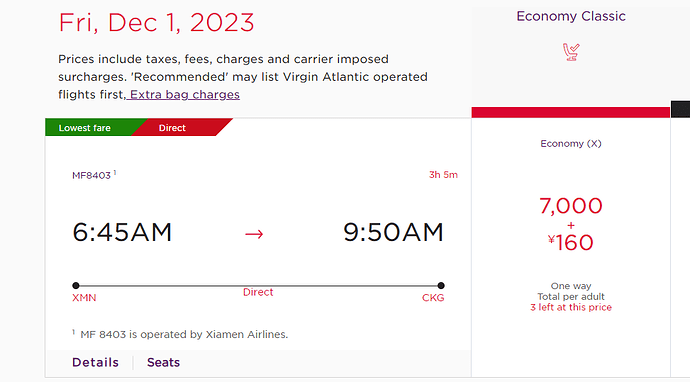Click the CKG arrival airport code
Image resolution: width=690 pixels, height=382 pixels.
coord(433,298)
